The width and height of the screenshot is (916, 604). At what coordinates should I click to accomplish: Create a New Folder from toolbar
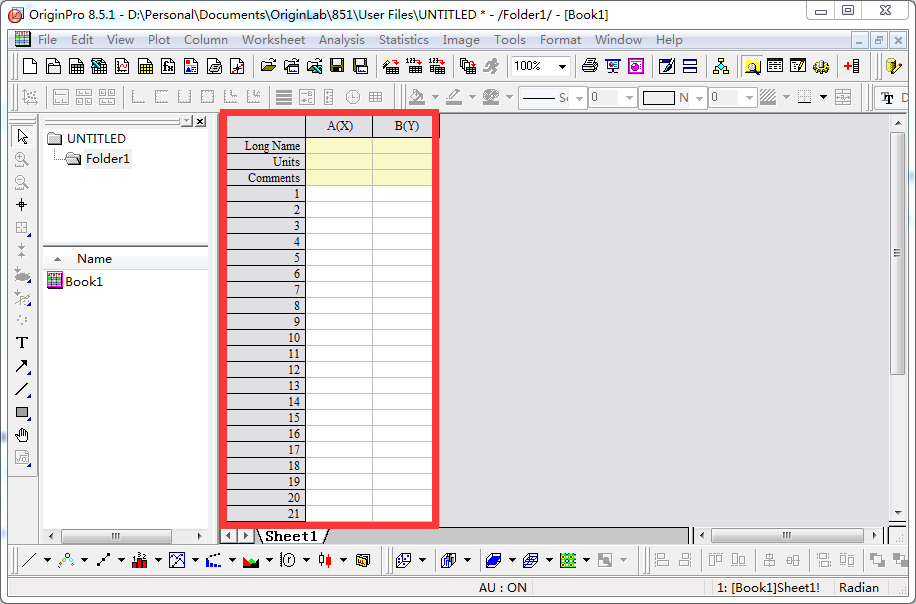pyautogui.click(x=53, y=66)
